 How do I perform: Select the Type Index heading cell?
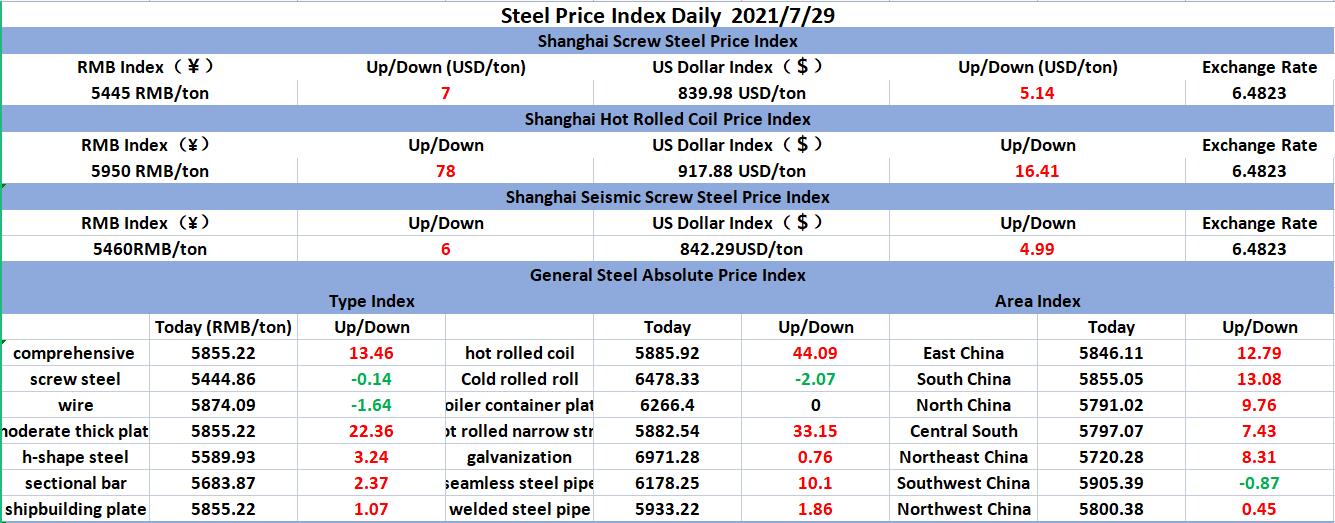coord(371,301)
